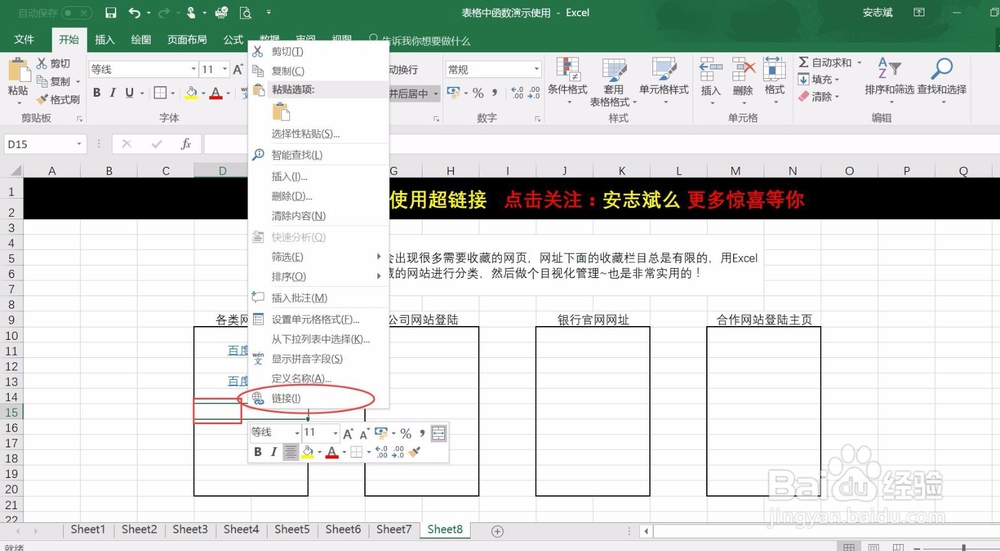Toggle Italic in mini toolbar
1000x551 pixels.
(274, 452)
